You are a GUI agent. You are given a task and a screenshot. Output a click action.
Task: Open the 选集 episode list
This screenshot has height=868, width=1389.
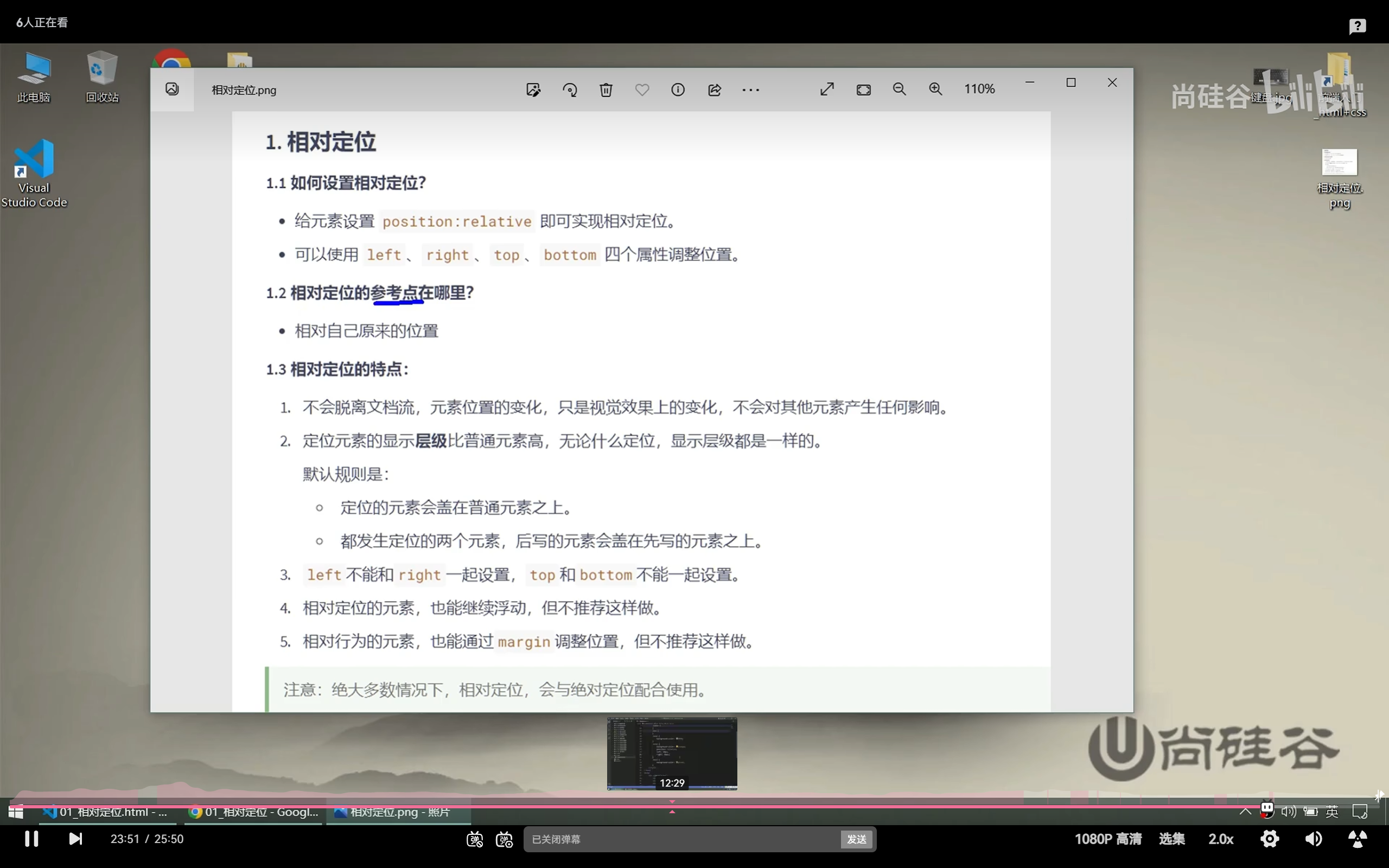[1171, 839]
